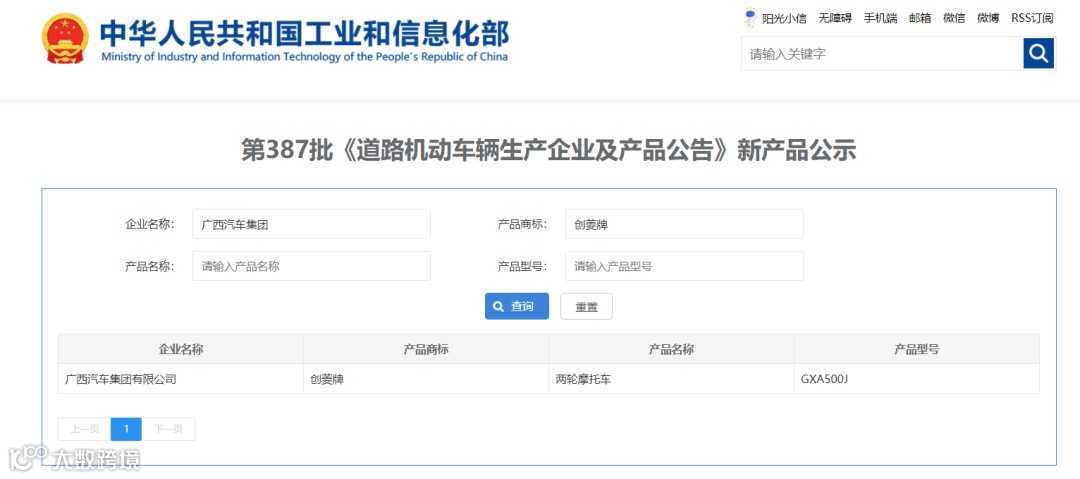Switch to 手机端 mobile version

[x=880, y=18]
